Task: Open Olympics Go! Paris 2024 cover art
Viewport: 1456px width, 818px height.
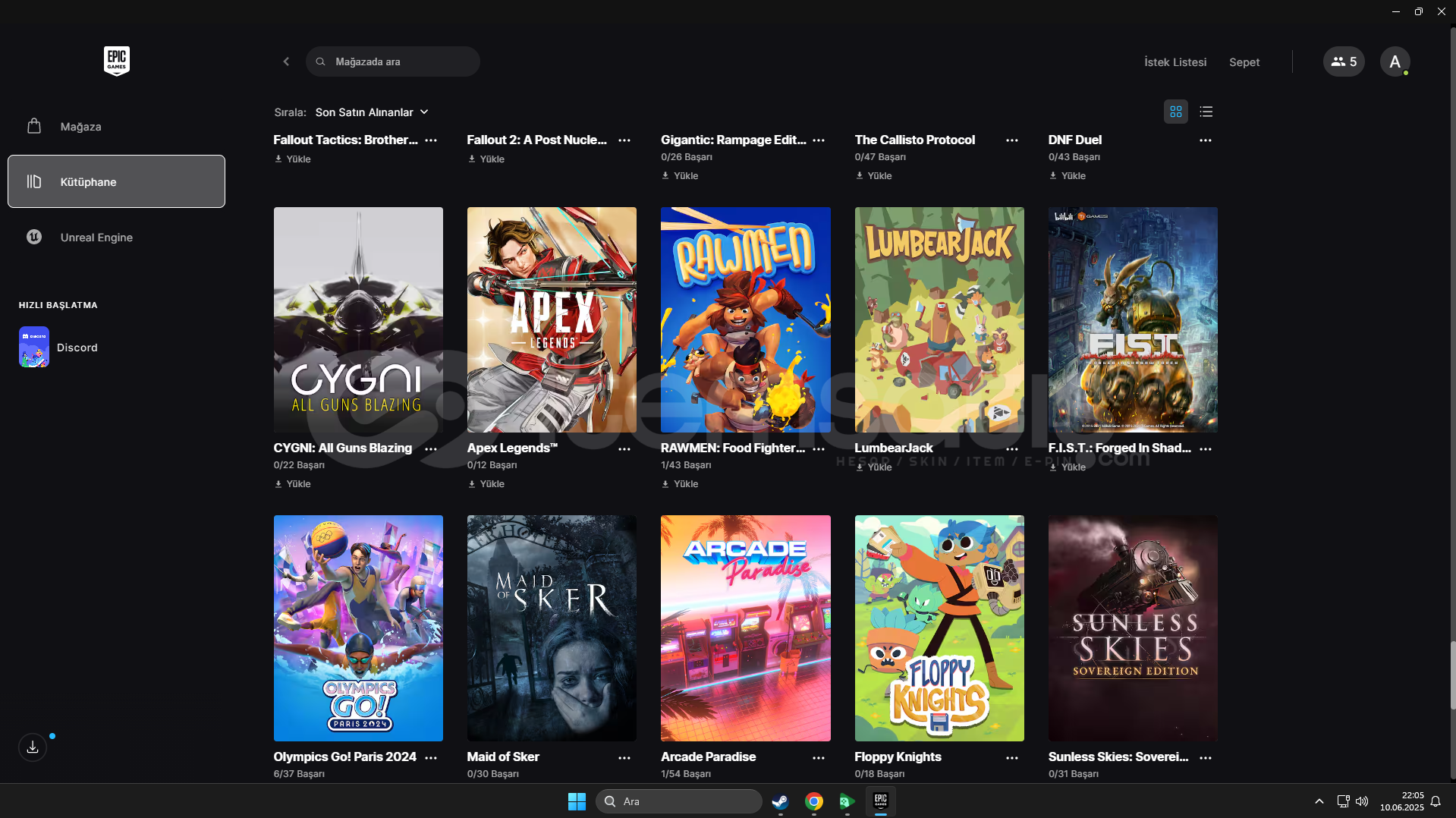Action: pos(358,628)
